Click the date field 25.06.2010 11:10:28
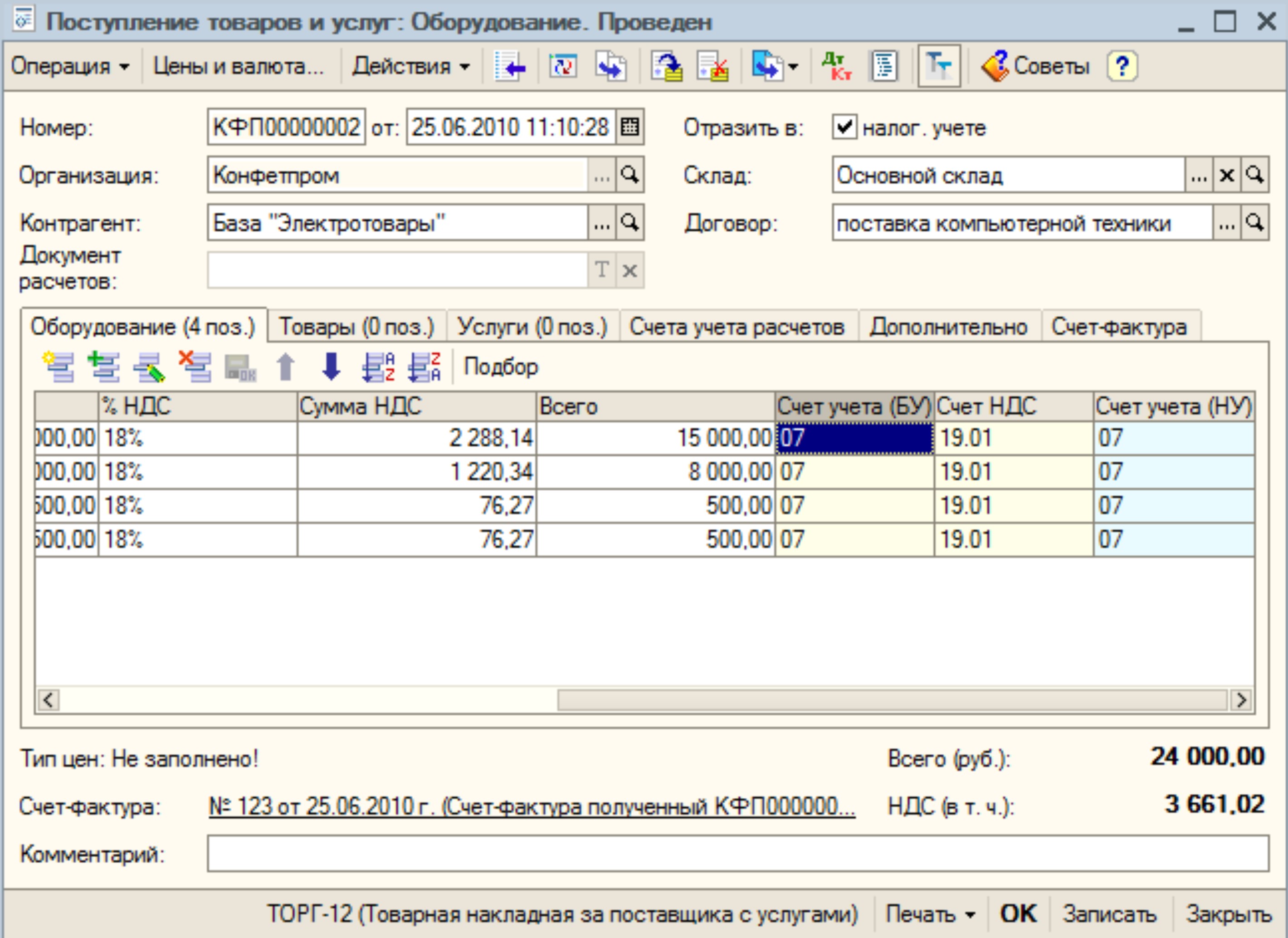 (511, 127)
